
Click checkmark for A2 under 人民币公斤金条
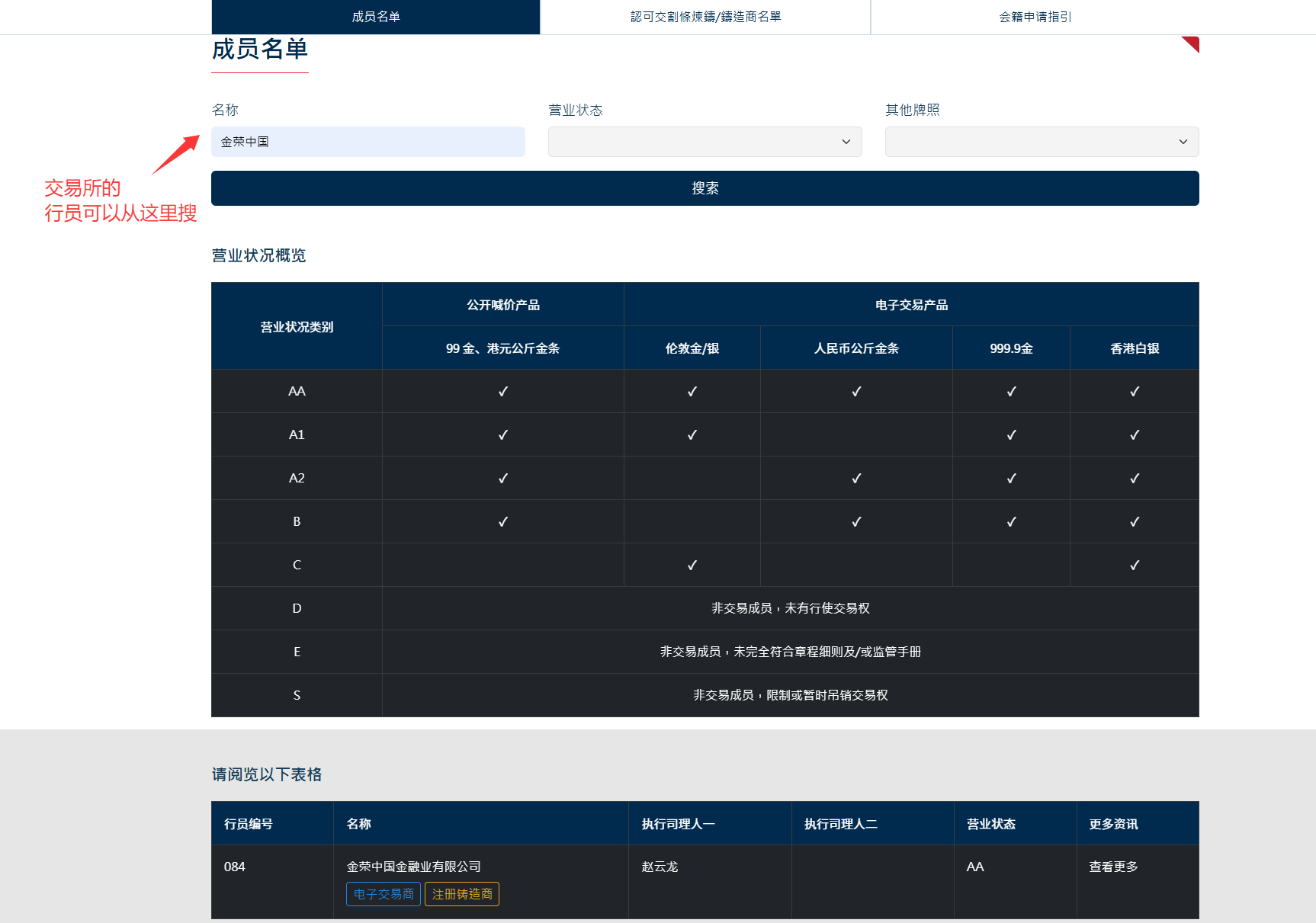tap(856, 478)
